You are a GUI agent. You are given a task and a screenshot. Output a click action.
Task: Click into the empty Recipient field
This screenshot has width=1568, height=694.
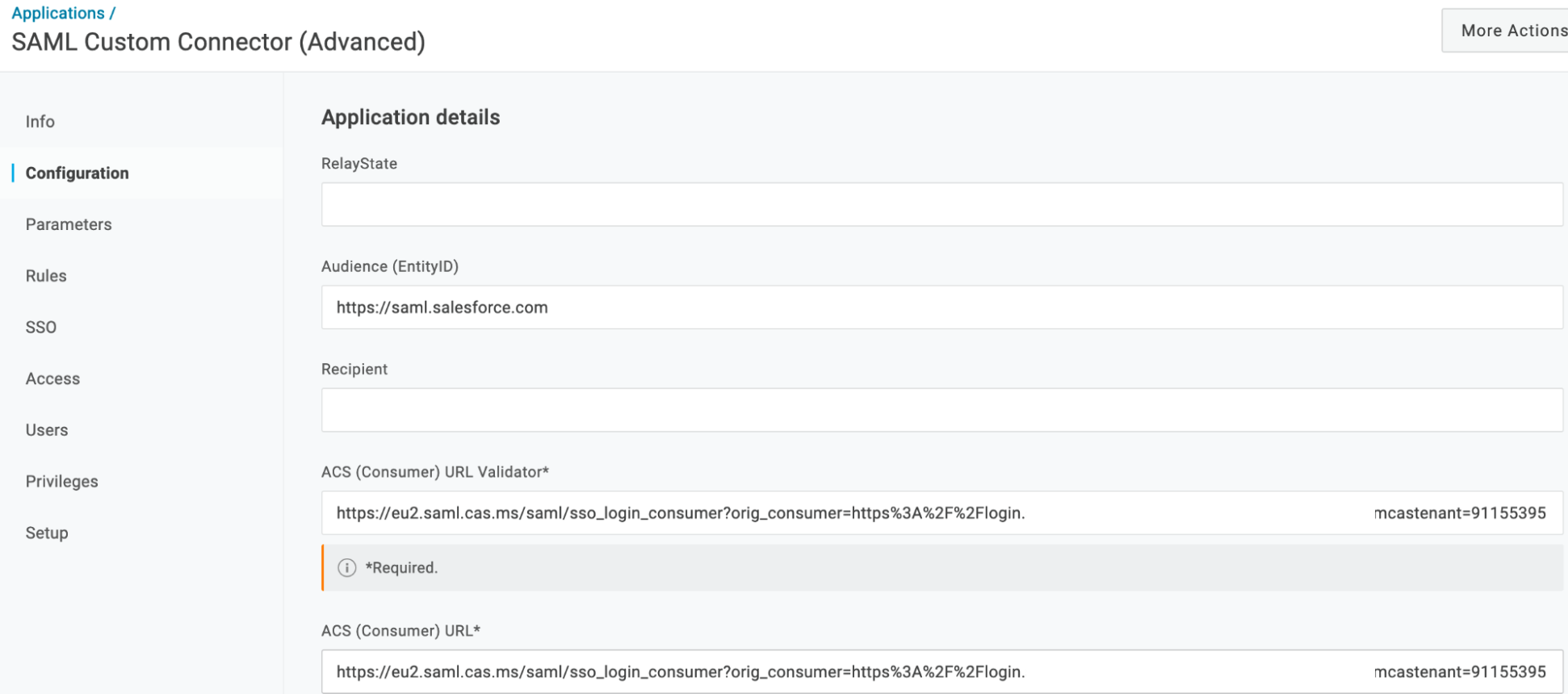click(941, 411)
